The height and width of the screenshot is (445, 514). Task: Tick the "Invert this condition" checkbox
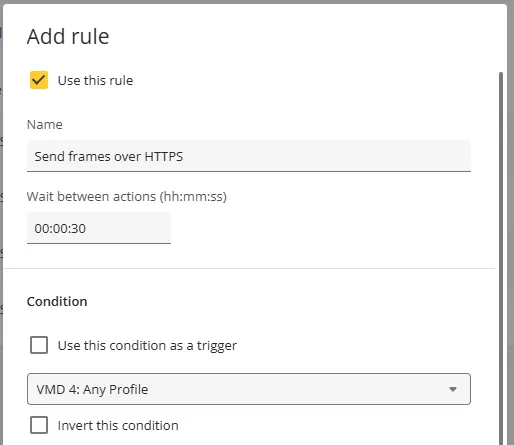(39, 425)
